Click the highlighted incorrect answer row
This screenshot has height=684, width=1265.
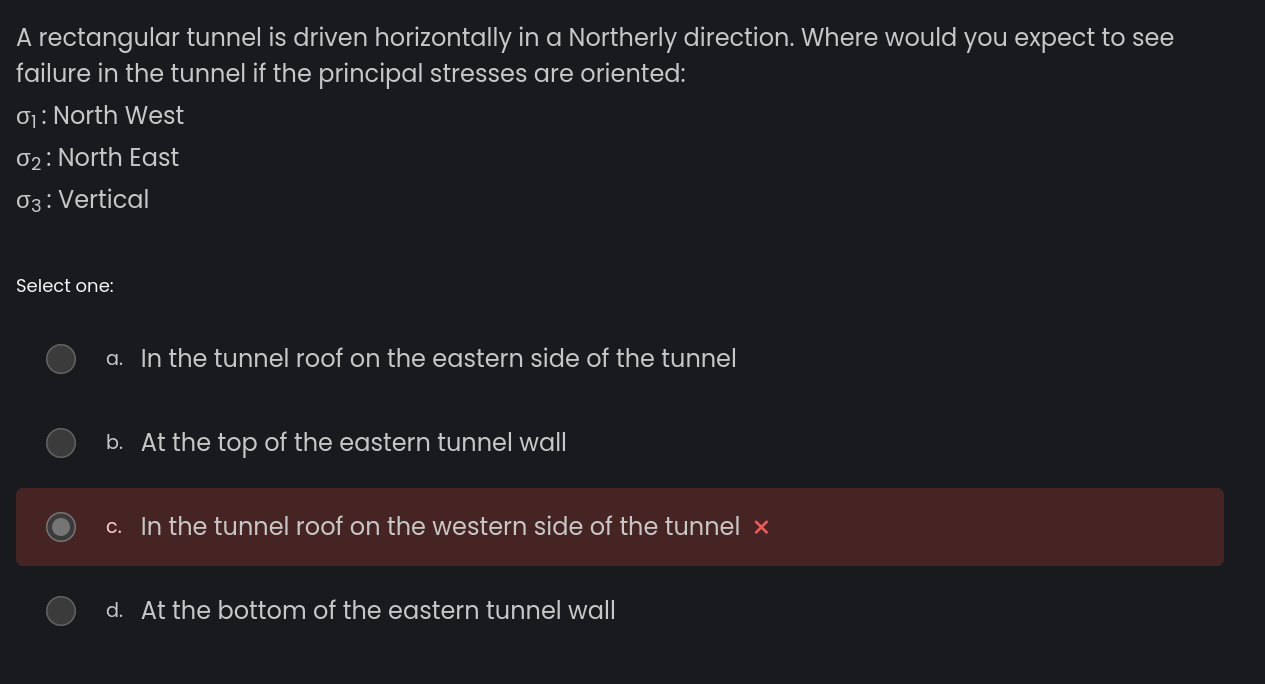click(620, 527)
